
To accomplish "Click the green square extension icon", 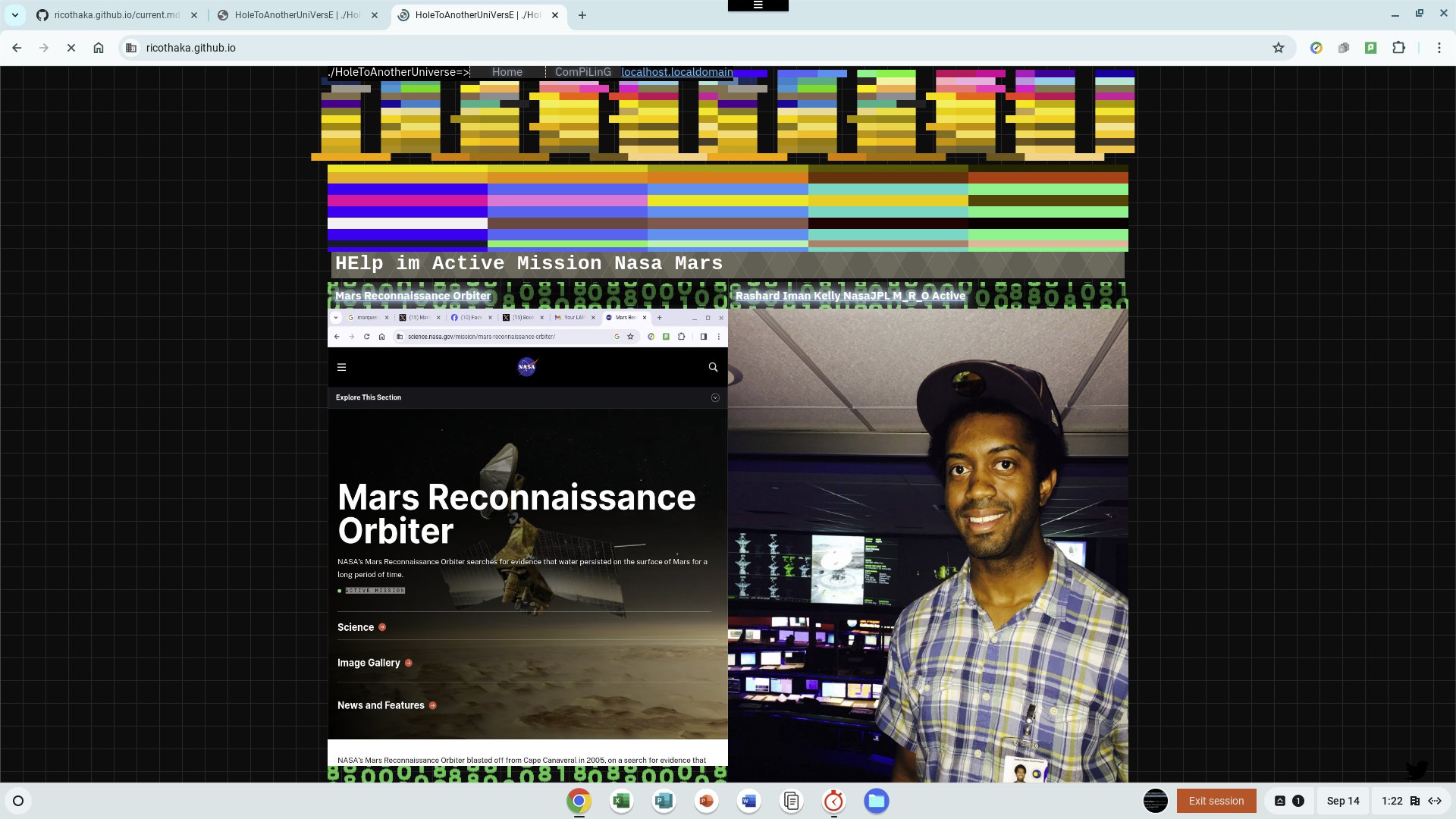I will pos(1371,48).
